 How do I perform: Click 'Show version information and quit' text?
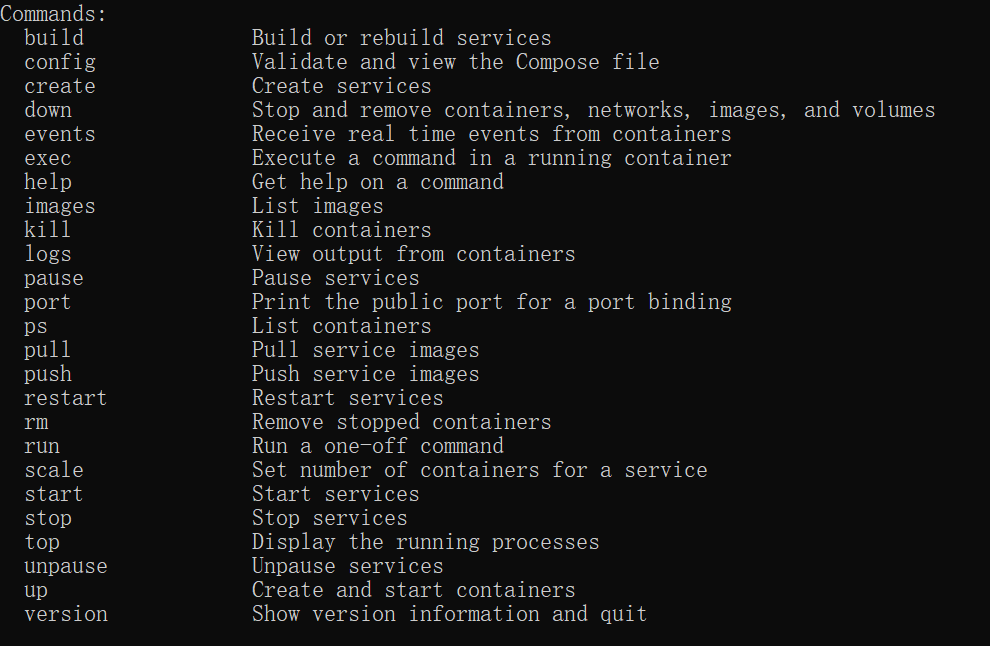coord(449,615)
